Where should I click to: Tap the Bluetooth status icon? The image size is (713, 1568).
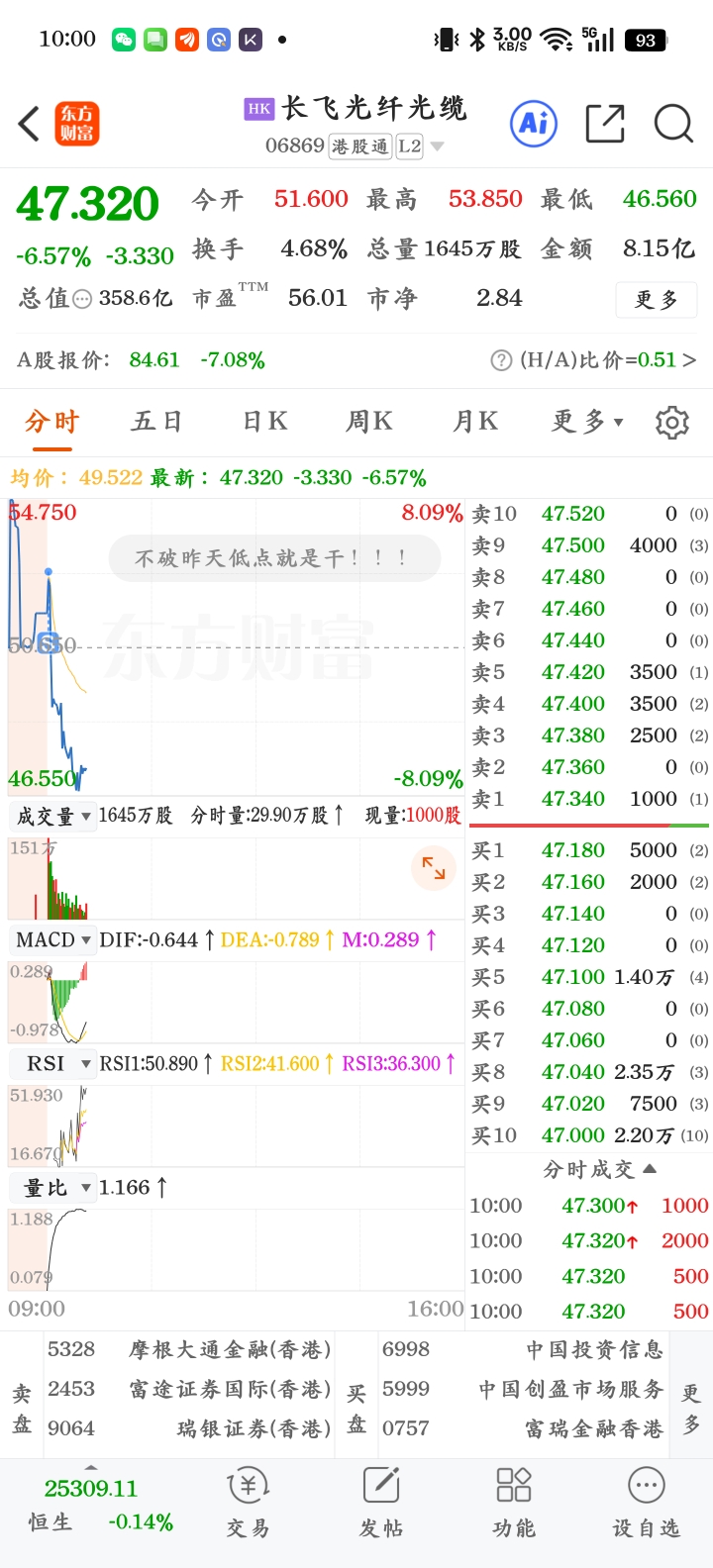(477, 40)
